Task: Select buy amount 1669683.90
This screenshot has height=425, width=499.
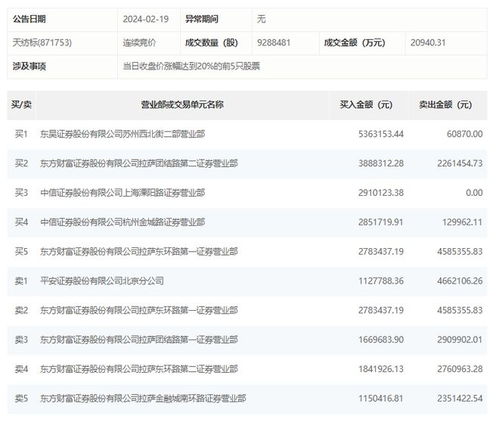Action: (x=381, y=340)
